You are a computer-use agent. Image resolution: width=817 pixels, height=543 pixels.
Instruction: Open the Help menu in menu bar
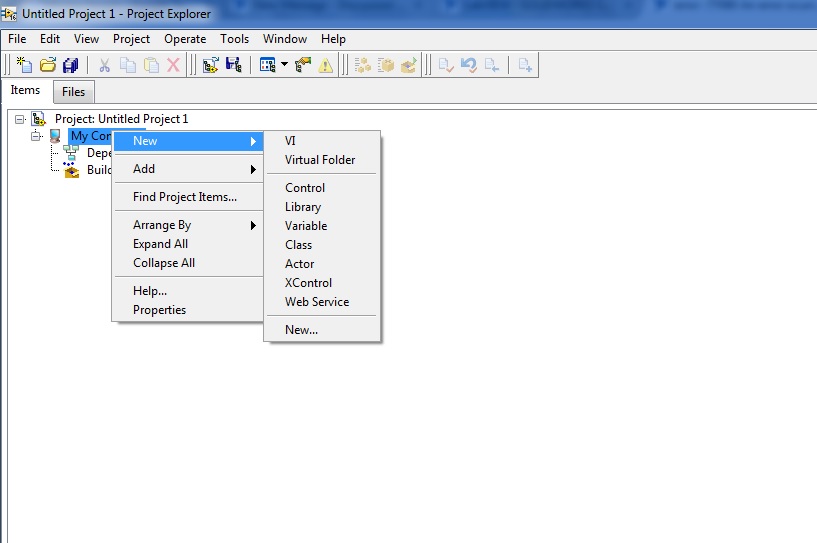coord(333,39)
